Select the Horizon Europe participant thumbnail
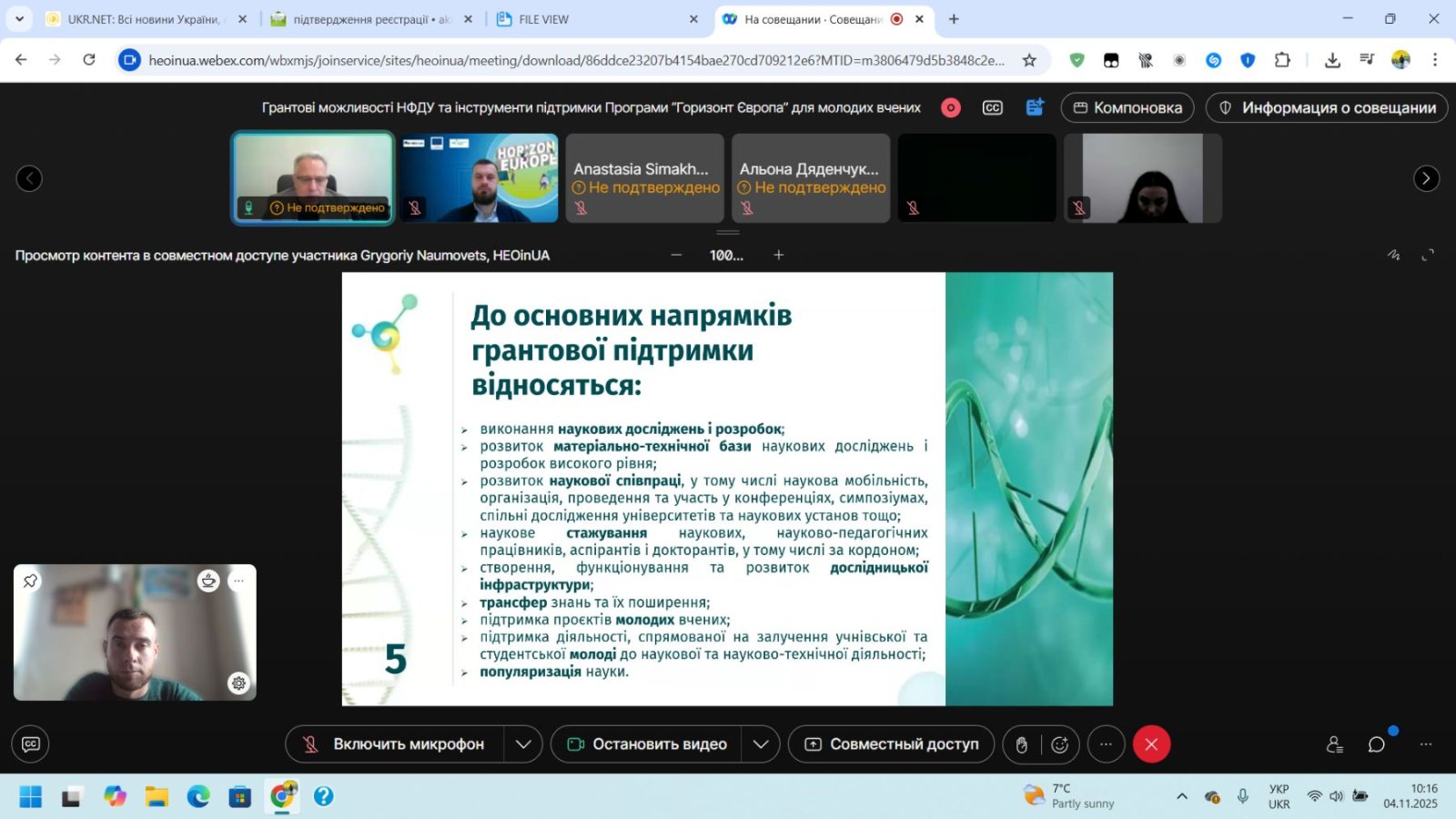 [x=479, y=177]
